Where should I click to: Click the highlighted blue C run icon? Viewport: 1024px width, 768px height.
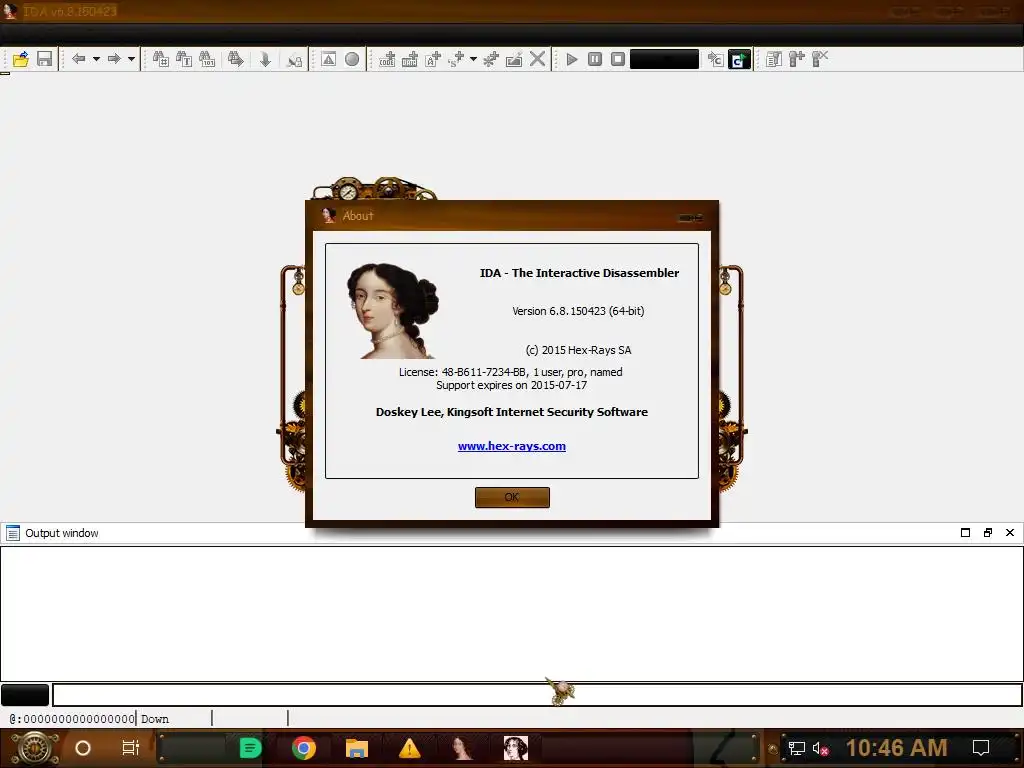coord(739,59)
